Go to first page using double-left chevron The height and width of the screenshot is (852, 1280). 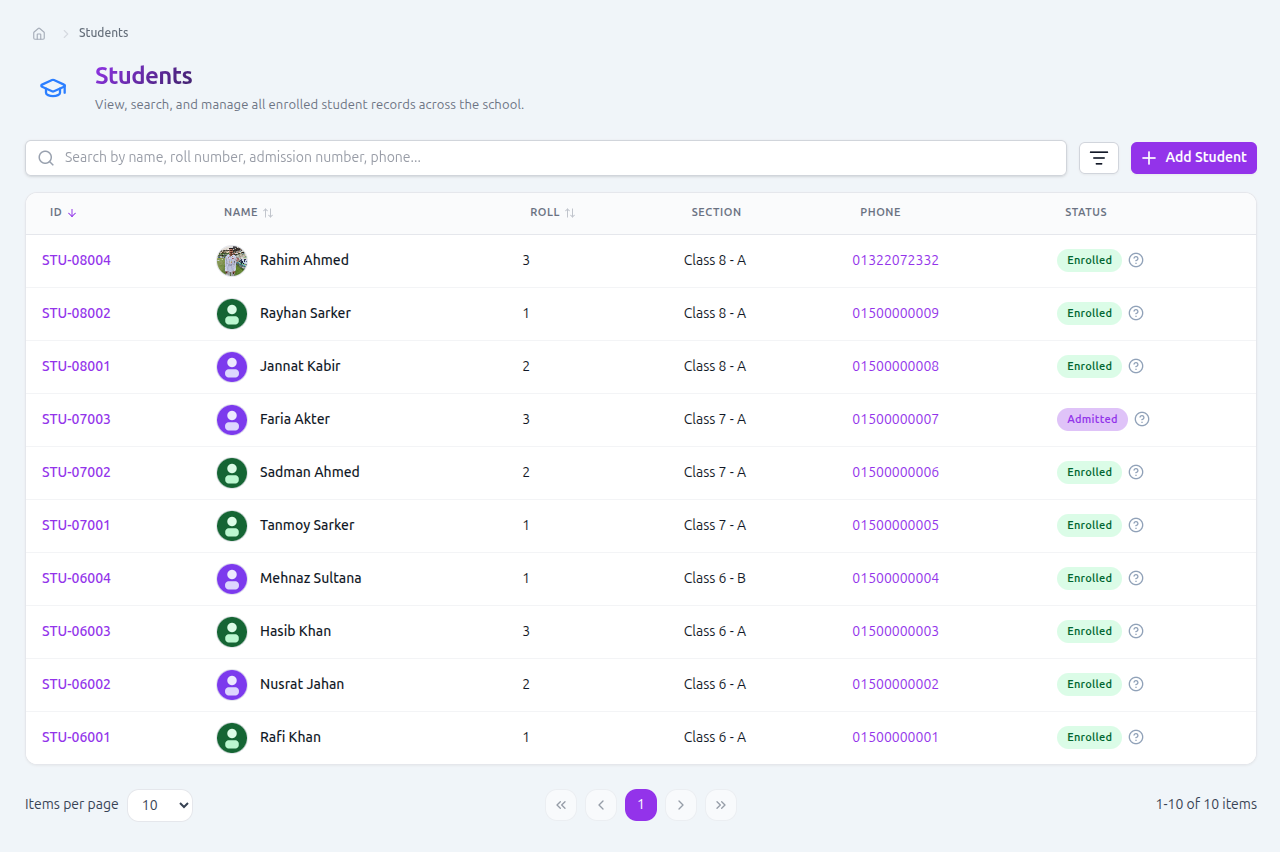tap(561, 805)
